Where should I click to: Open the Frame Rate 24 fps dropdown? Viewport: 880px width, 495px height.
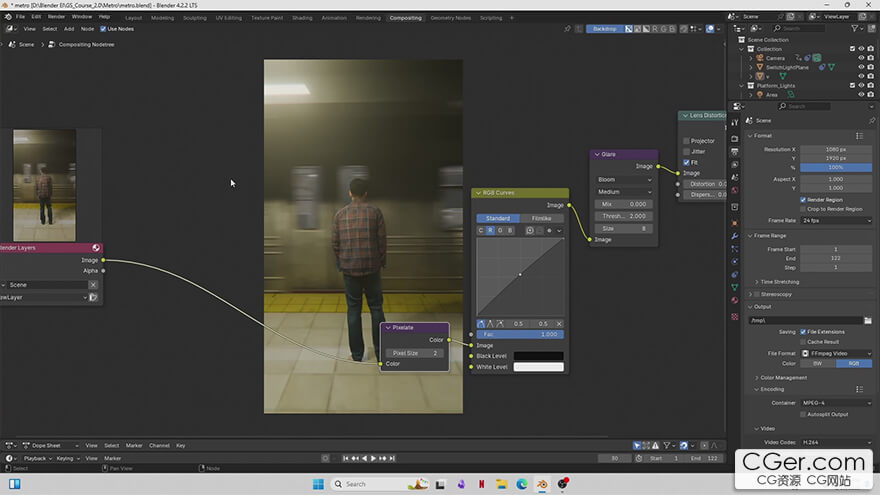click(x=836, y=221)
